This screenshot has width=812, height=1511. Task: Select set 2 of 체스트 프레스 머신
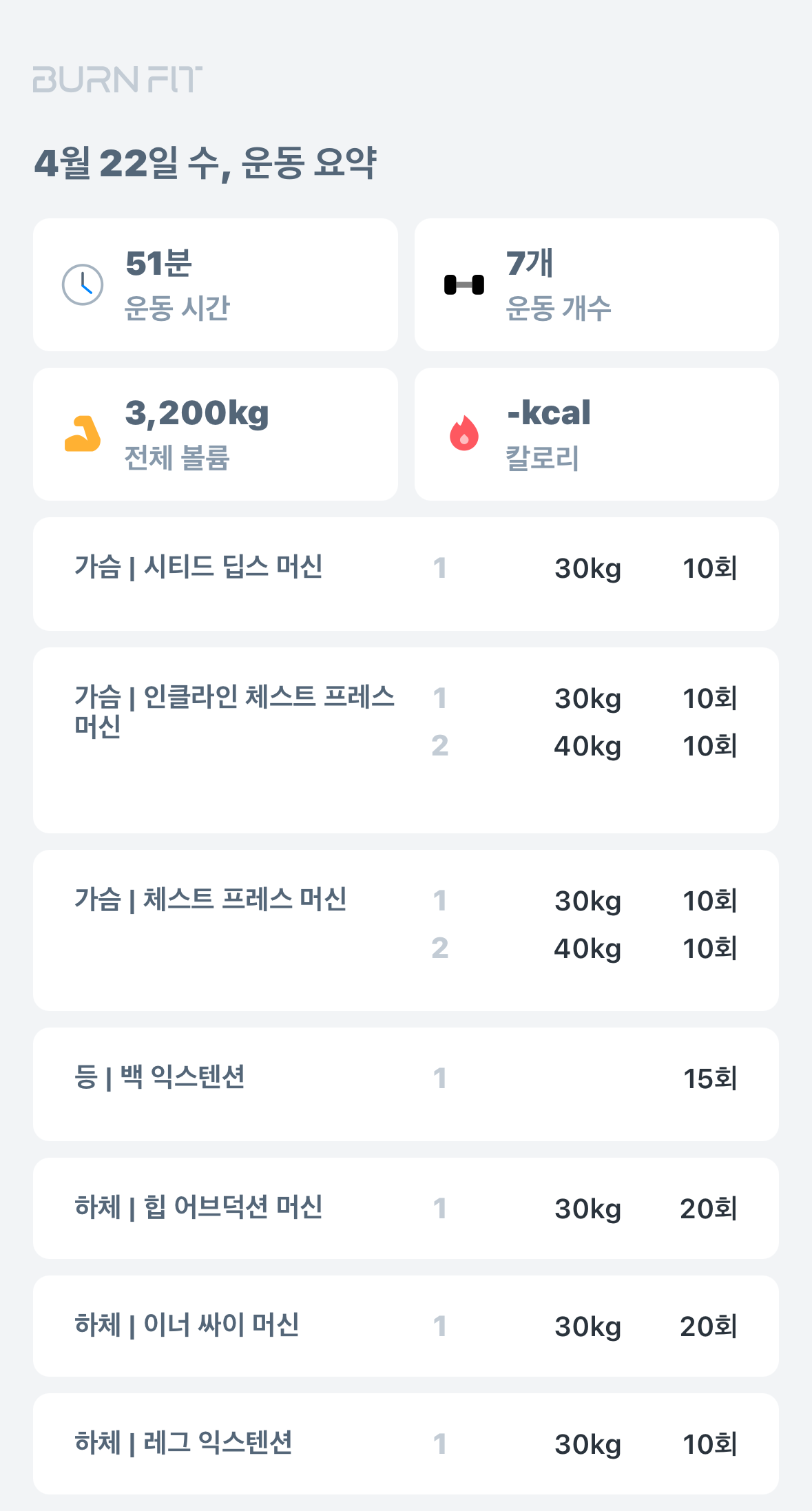[x=440, y=948]
